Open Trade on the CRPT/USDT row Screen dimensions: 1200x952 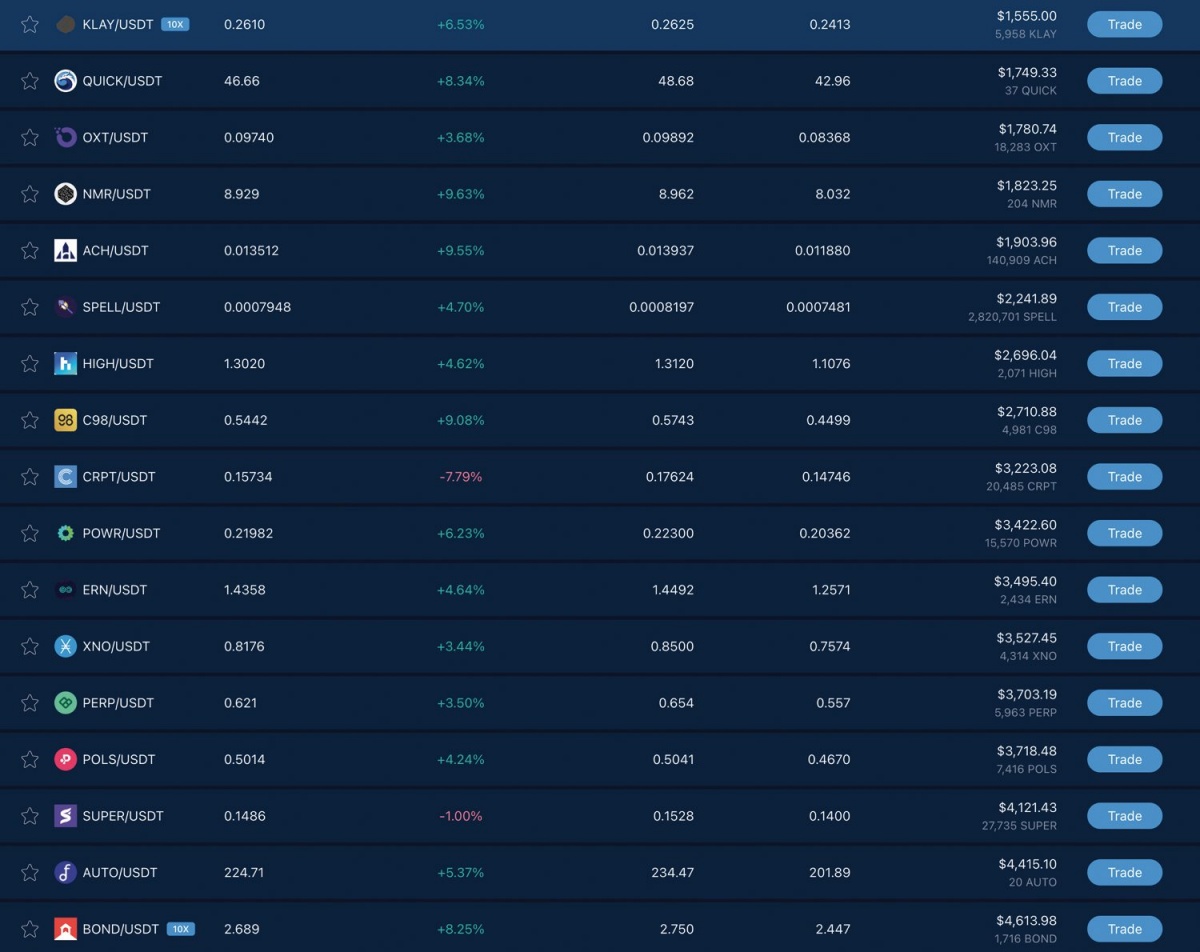coord(1125,477)
